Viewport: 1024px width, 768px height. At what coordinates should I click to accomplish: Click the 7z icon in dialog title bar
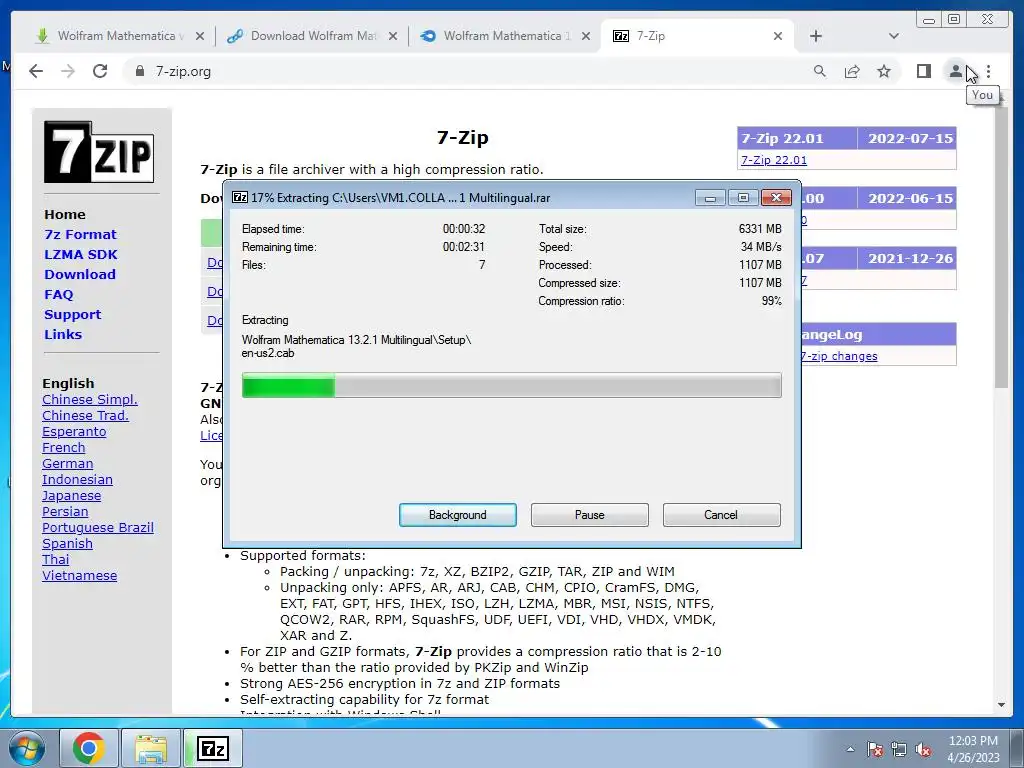coord(240,197)
